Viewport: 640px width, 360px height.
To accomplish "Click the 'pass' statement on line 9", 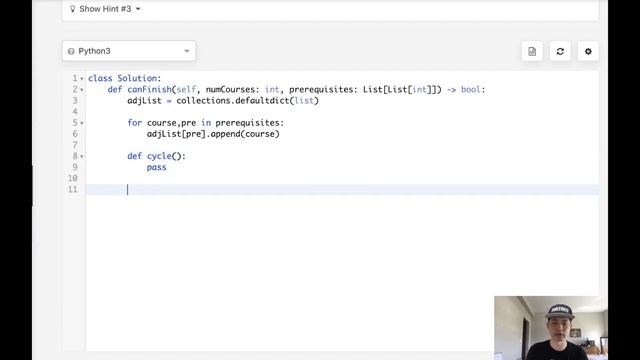I will (x=157, y=167).
